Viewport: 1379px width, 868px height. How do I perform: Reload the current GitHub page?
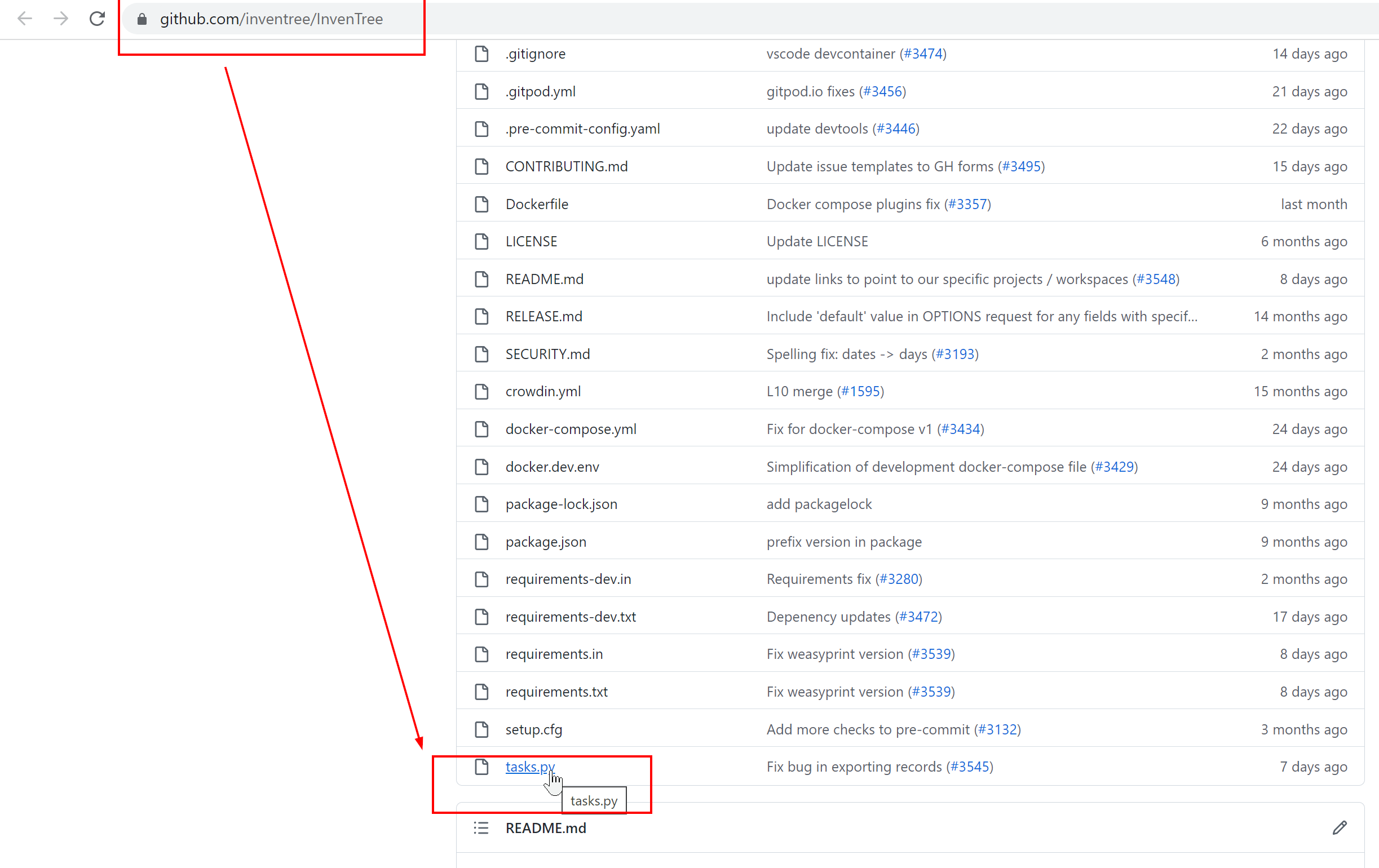97,19
